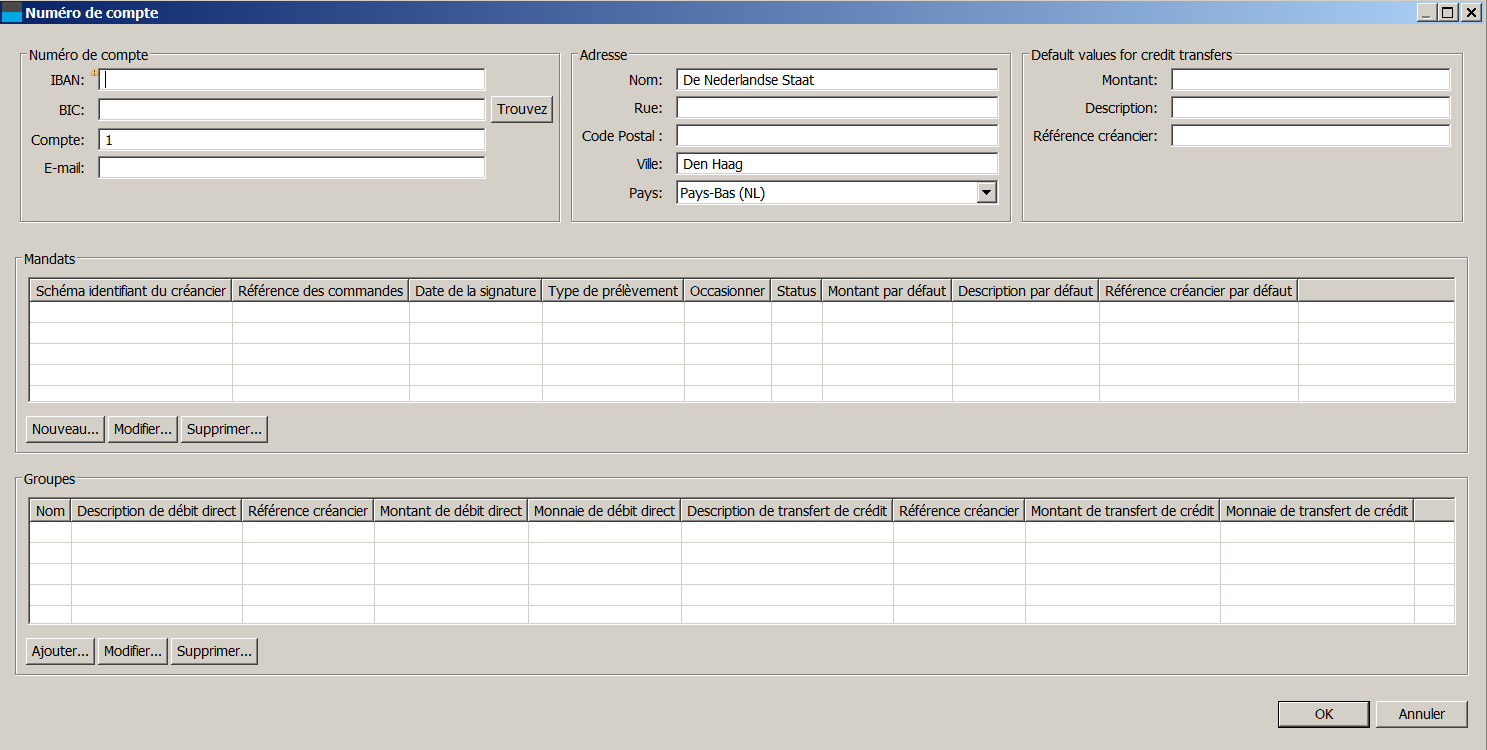1487x750 pixels.
Task: Click the IBAN warning indicator icon
Action: point(95,73)
